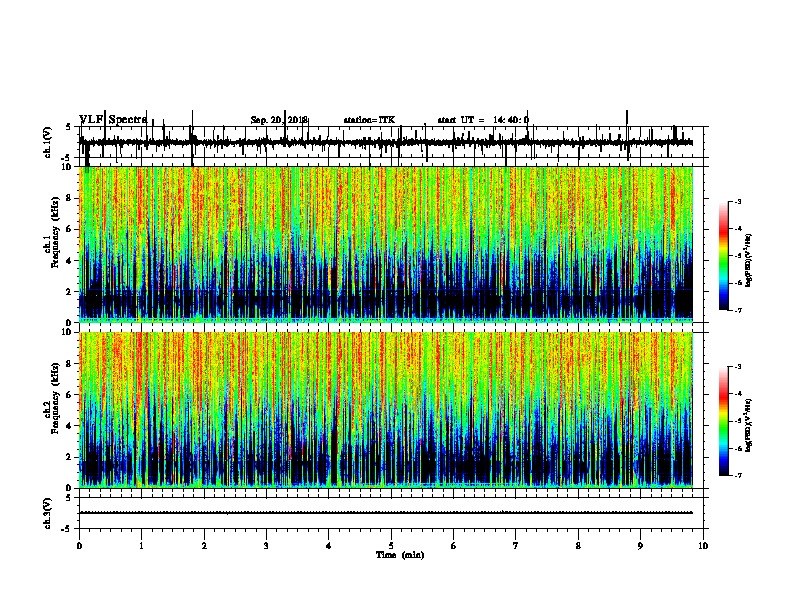Click the "6" kHz tick on ch.2 spectrogram
The image size is (792, 612).
tap(69, 394)
